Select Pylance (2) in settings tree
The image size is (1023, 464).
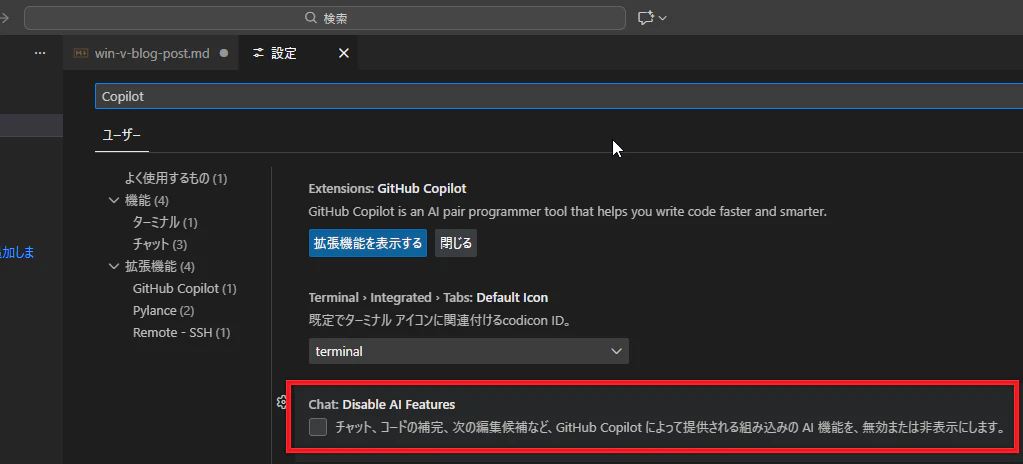[163, 311]
